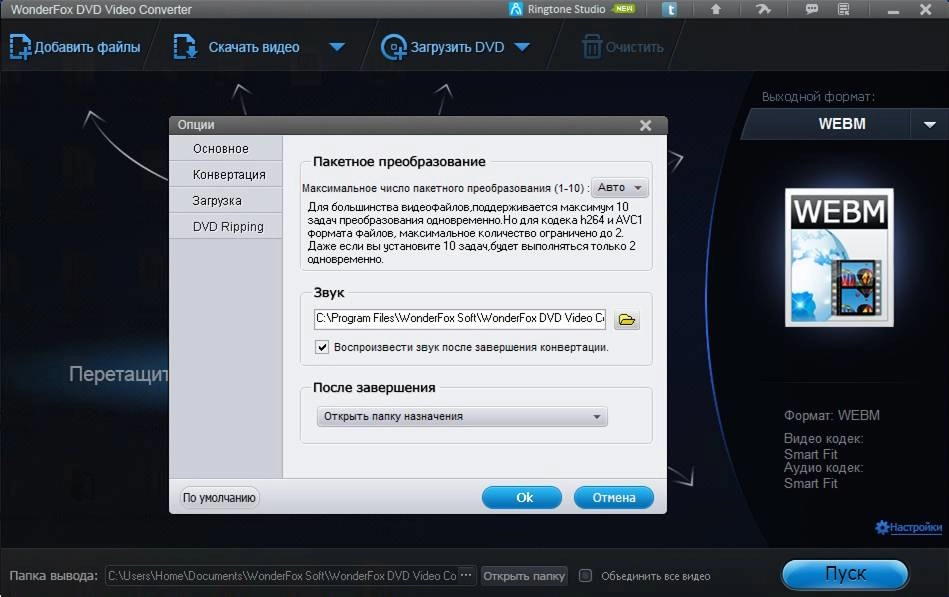This screenshot has height=597, width=949.
Task: Browse for sound file with folder icon
Action: 627,319
